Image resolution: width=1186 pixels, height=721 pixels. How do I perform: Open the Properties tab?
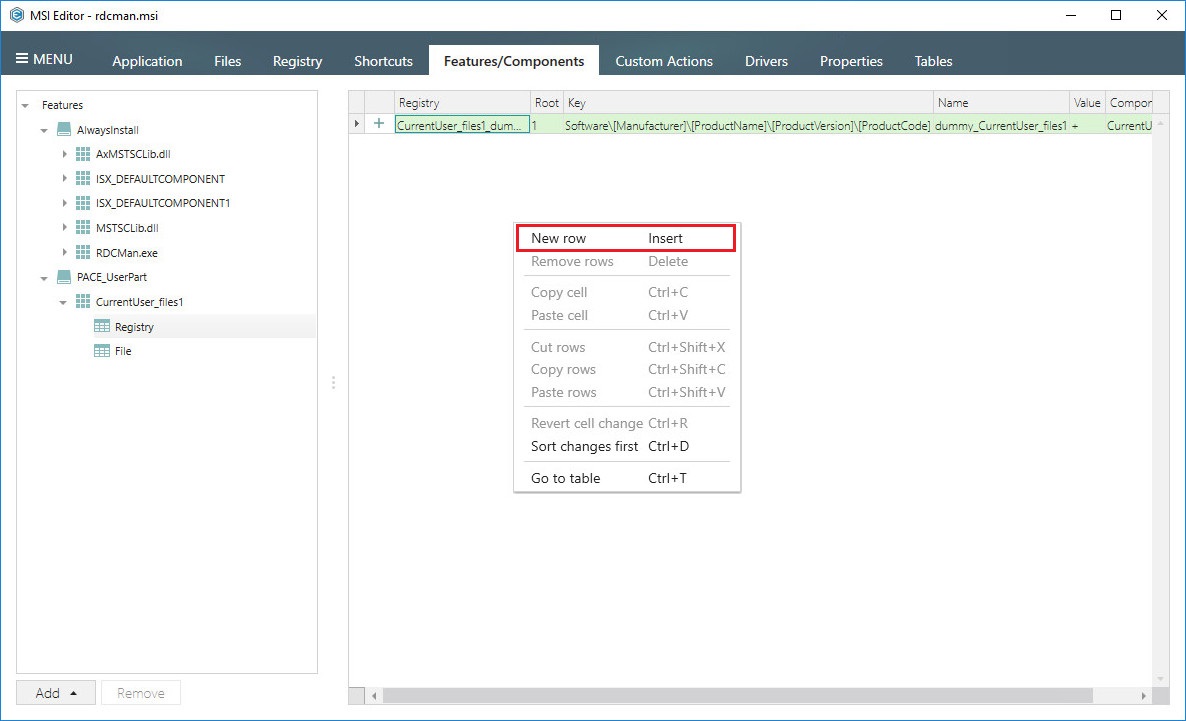tap(851, 61)
